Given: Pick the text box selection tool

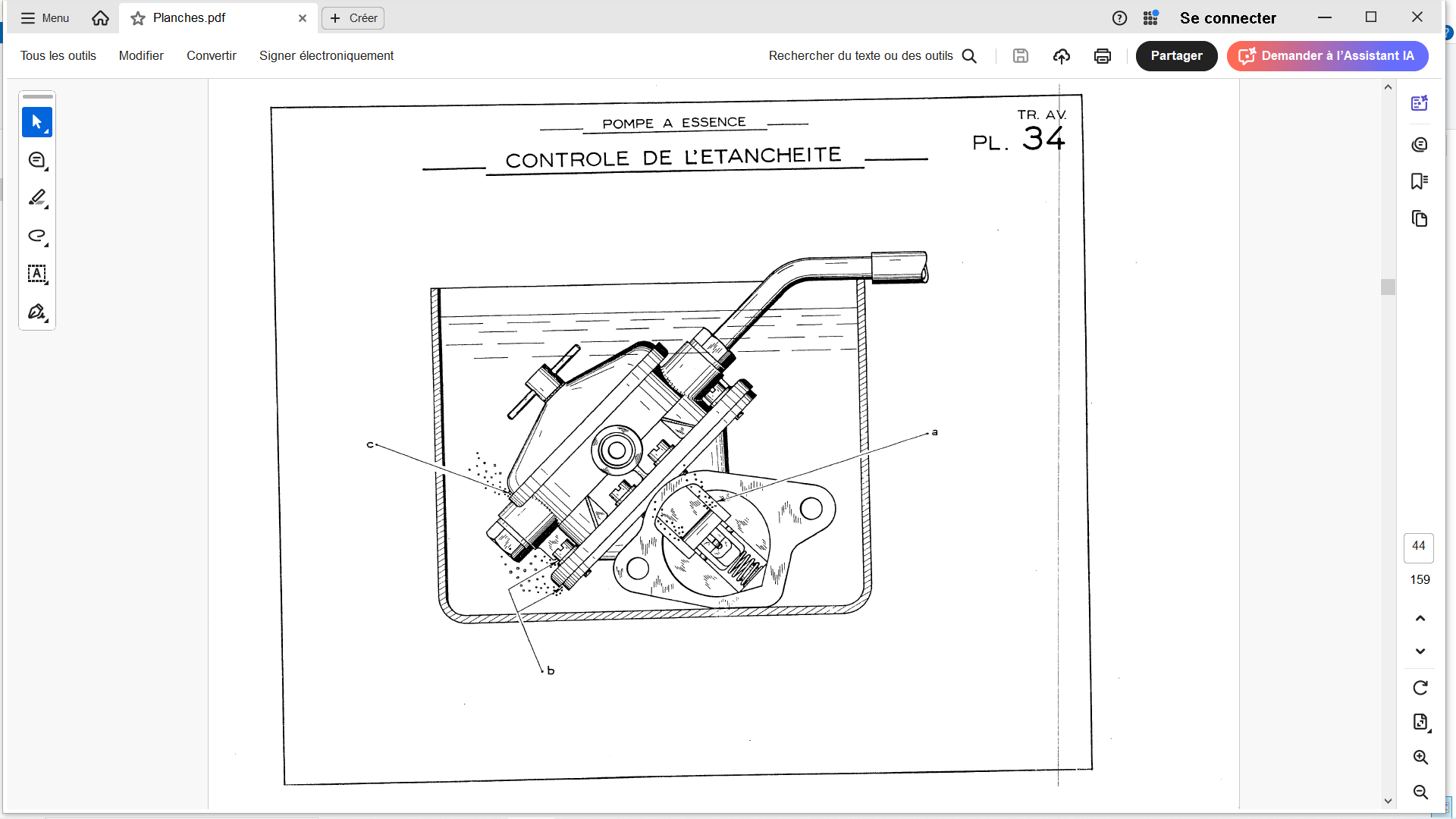Looking at the screenshot, I should coord(36,274).
